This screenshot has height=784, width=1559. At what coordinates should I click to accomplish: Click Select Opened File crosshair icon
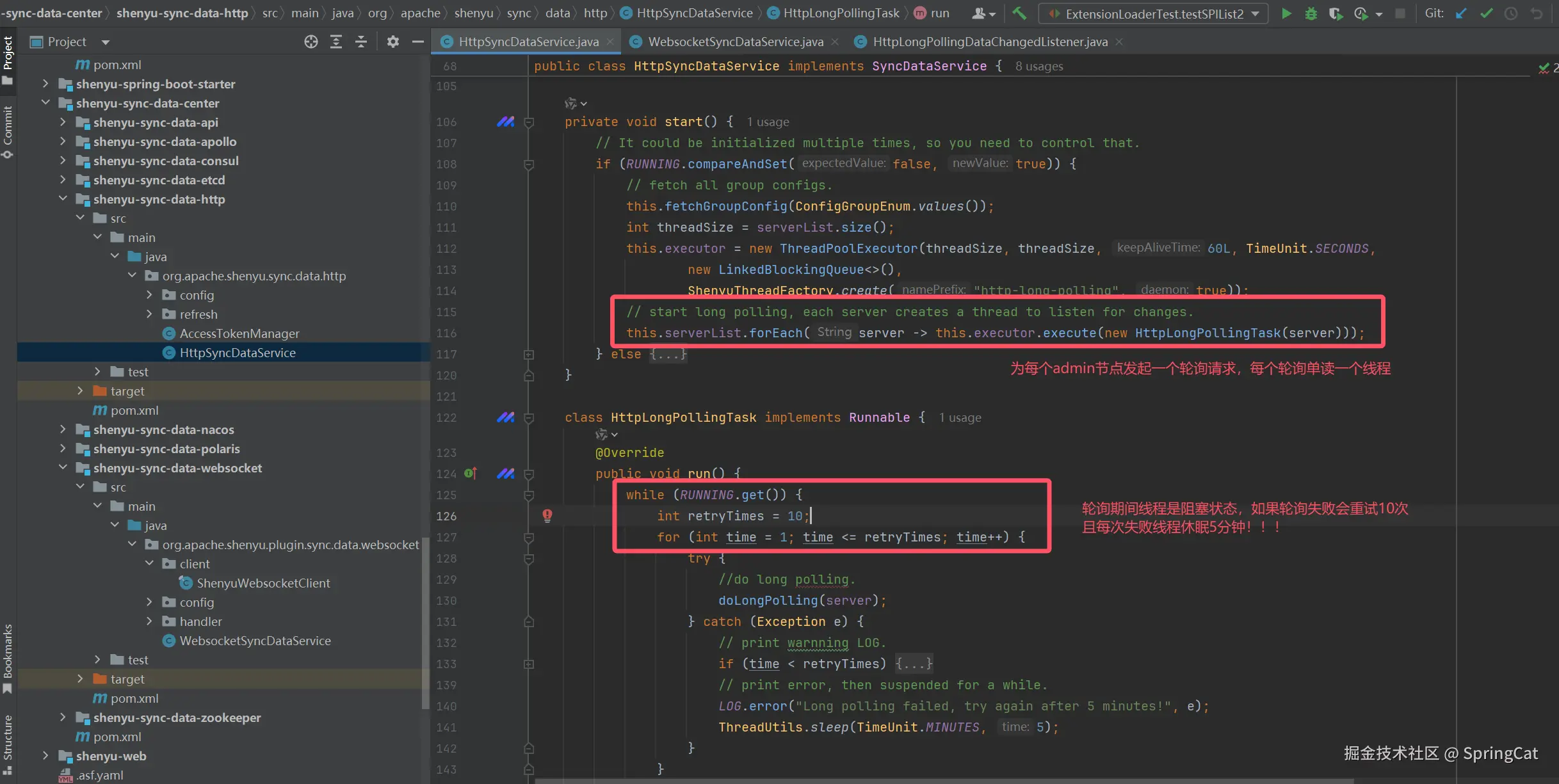(311, 42)
